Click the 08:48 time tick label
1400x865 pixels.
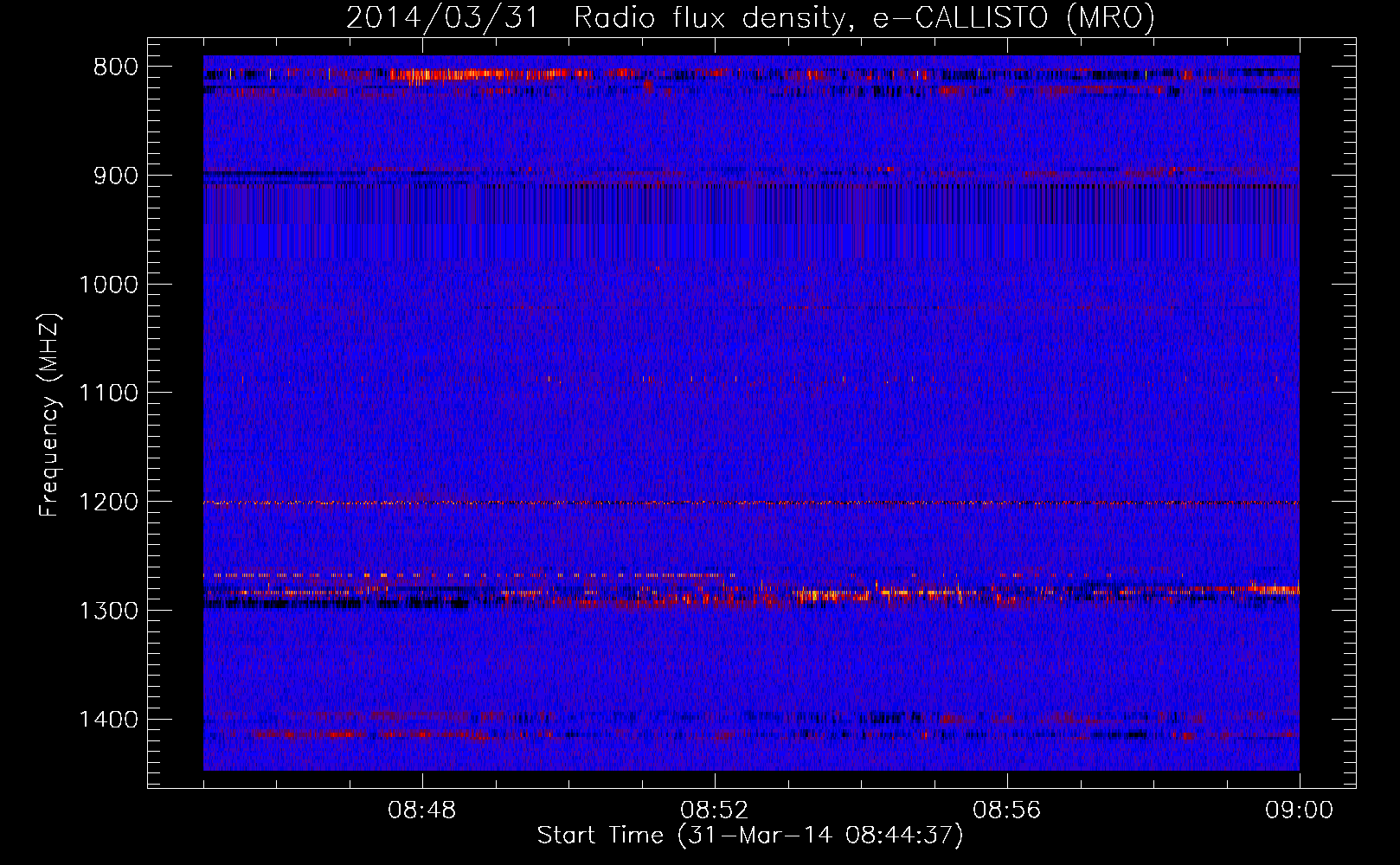point(422,811)
